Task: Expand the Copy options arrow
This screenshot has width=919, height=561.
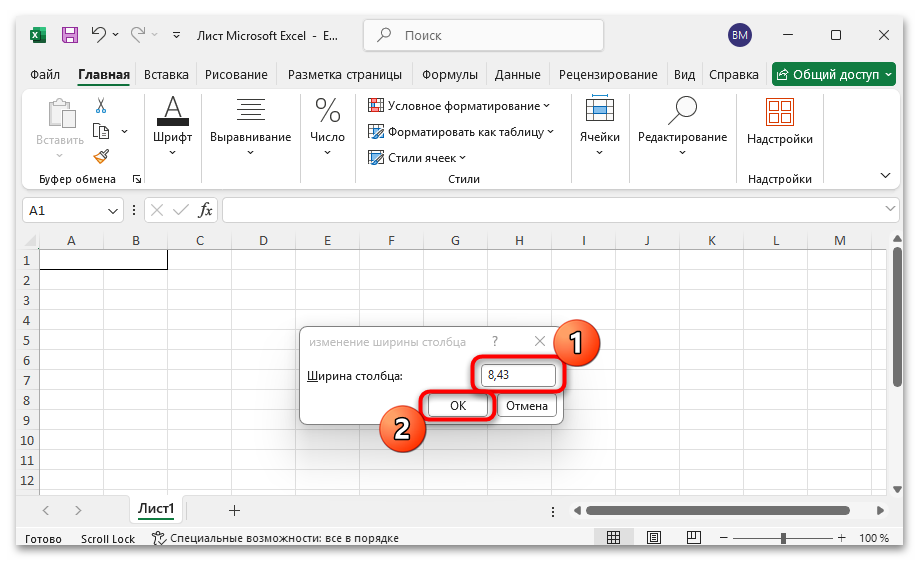Action: point(124,131)
